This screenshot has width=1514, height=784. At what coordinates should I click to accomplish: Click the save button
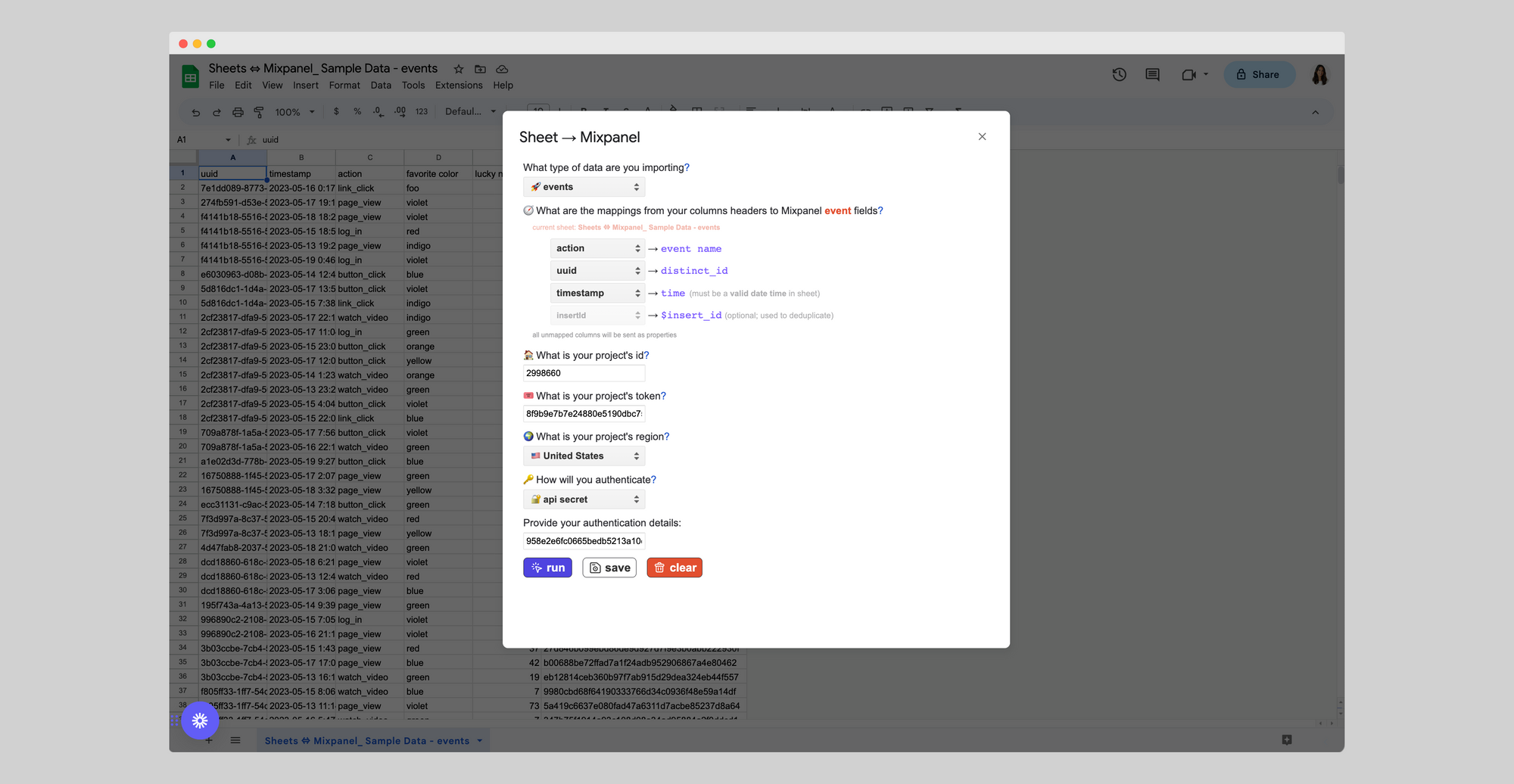(609, 568)
